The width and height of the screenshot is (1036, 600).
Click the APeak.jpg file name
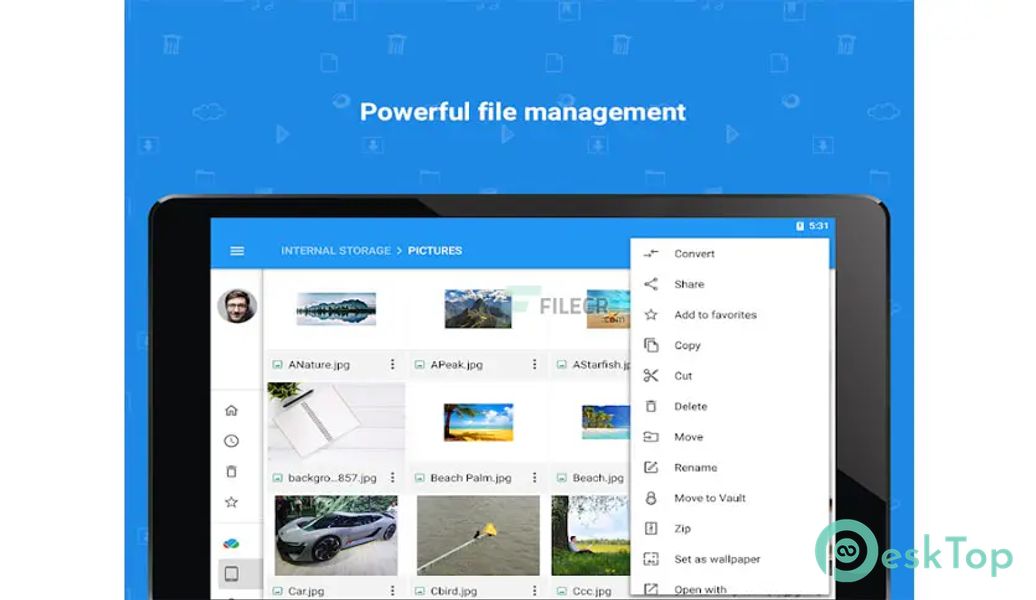457,364
